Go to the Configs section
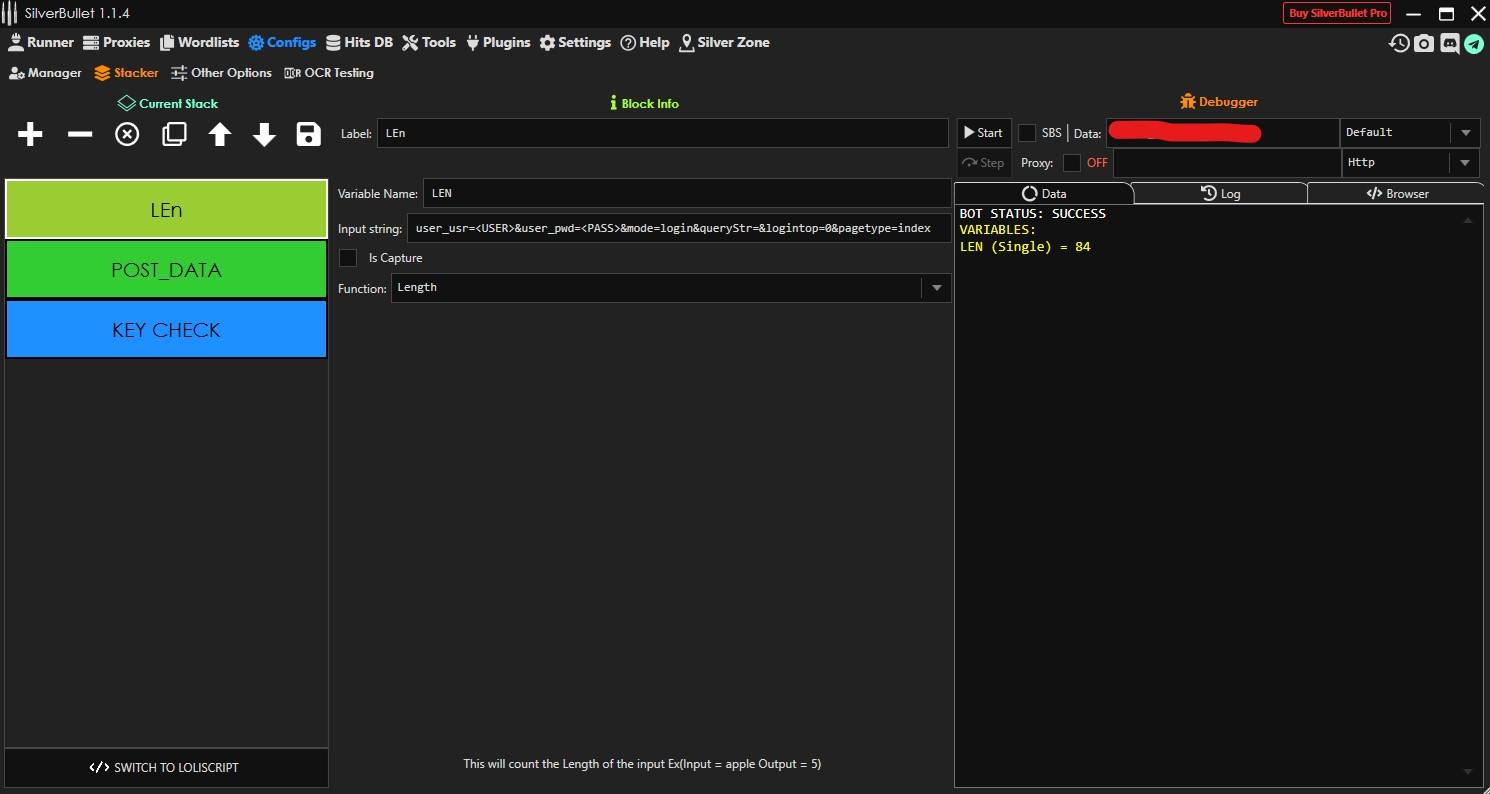The image size is (1490, 794). (282, 42)
